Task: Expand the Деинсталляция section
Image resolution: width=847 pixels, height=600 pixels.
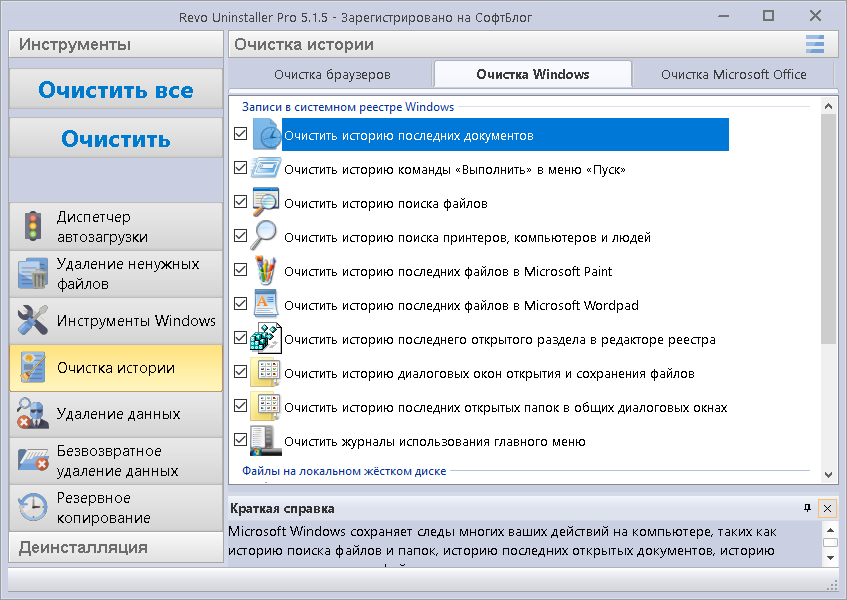Action: tap(116, 548)
